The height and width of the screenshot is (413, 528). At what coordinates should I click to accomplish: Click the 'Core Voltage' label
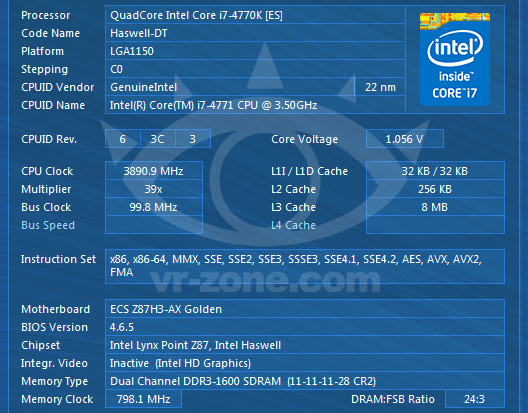coord(304,139)
